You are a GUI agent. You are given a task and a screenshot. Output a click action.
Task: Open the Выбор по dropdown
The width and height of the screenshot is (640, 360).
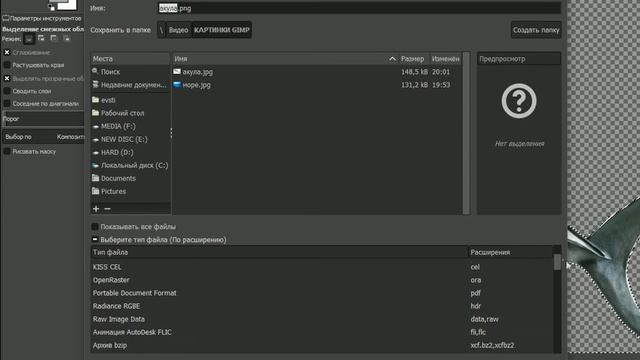coord(43,137)
